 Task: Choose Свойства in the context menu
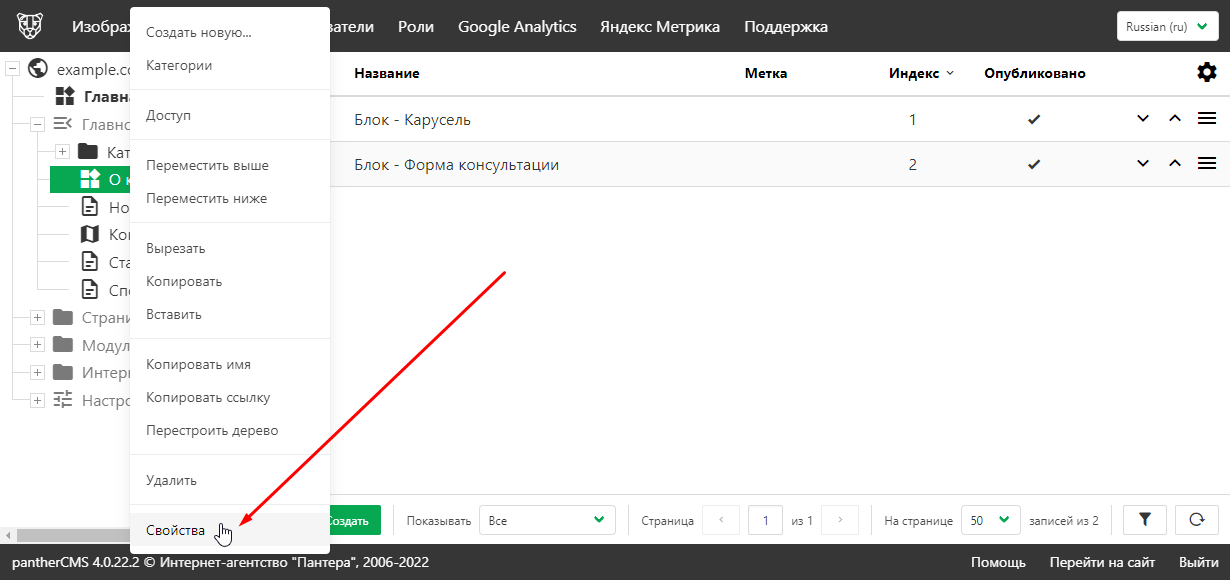[176, 530]
